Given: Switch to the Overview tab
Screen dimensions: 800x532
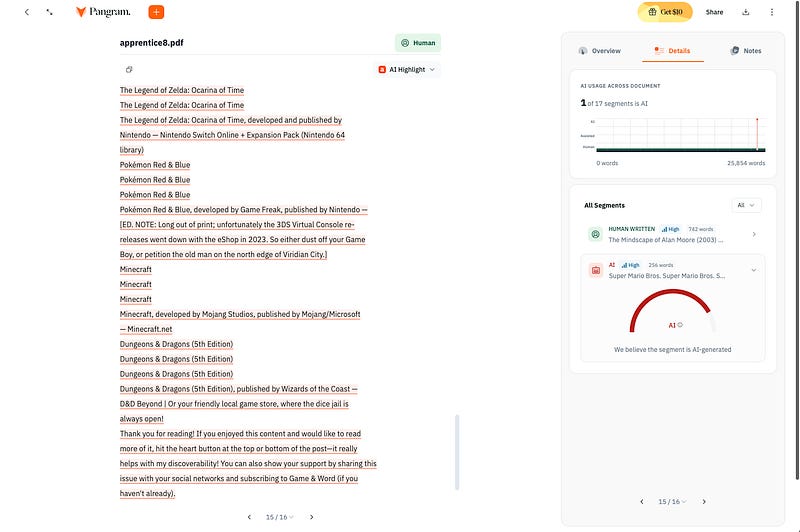Looking at the screenshot, I should pos(599,50).
